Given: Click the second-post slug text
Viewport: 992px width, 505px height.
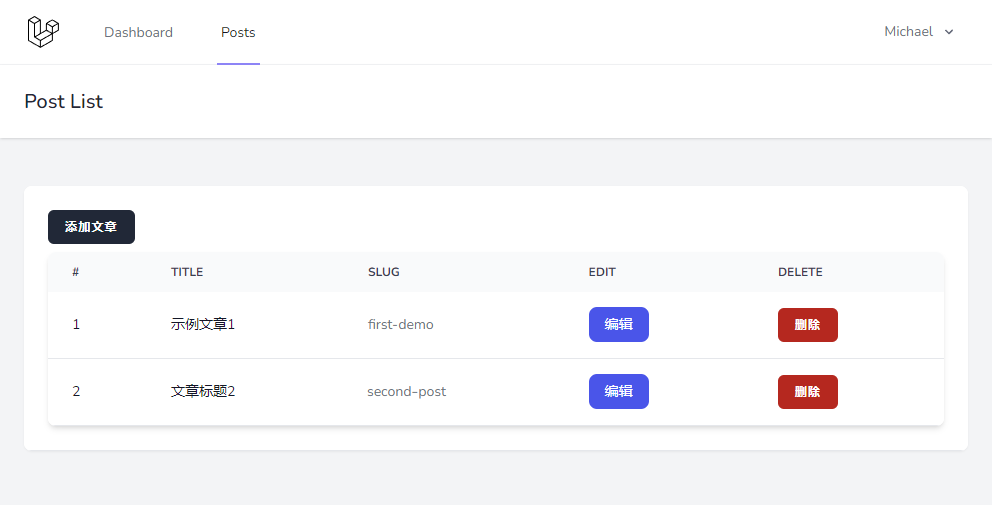Looking at the screenshot, I should pyautogui.click(x=406, y=392).
